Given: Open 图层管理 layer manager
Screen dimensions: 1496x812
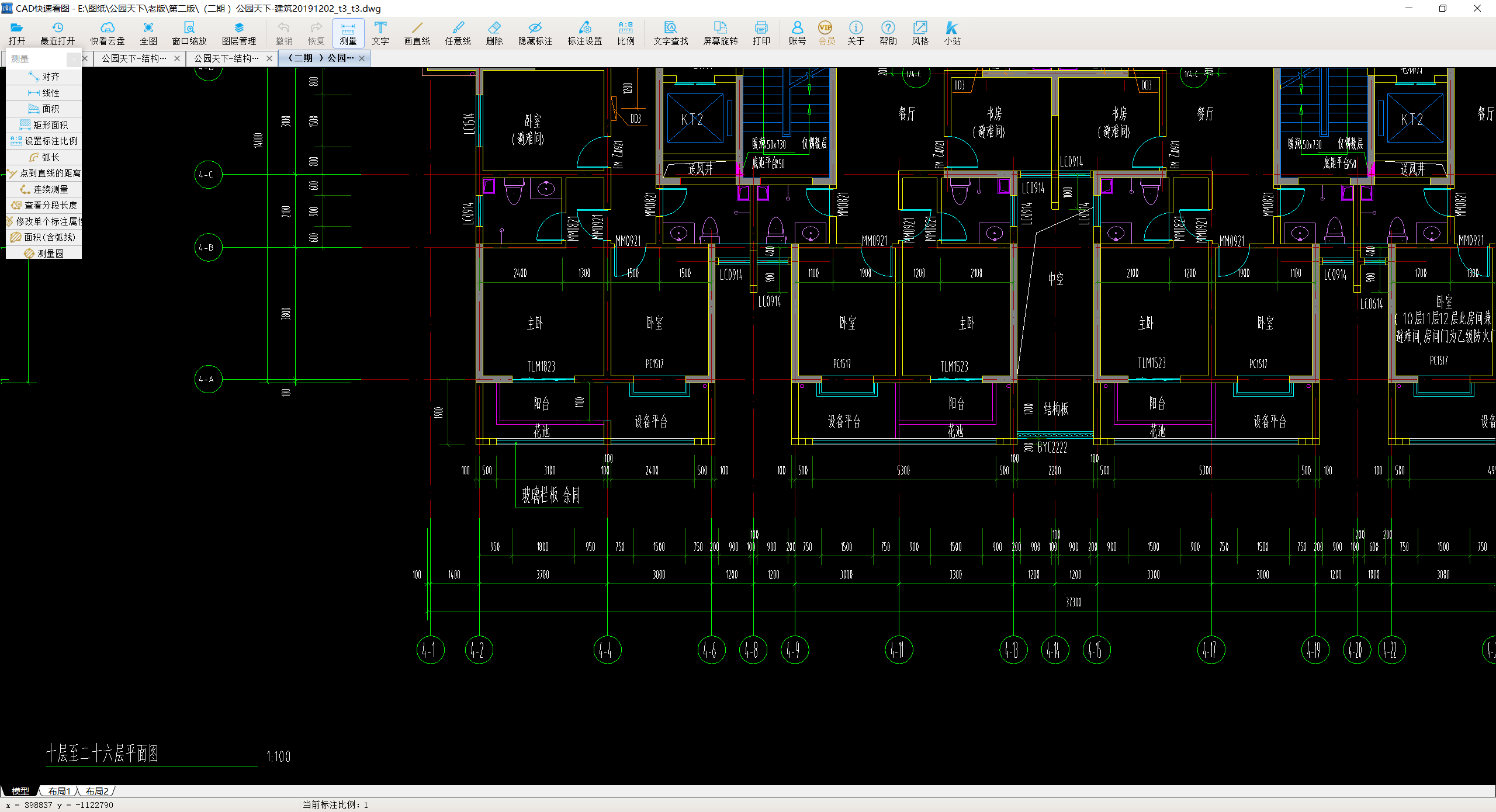Looking at the screenshot, I should [239, 33].
